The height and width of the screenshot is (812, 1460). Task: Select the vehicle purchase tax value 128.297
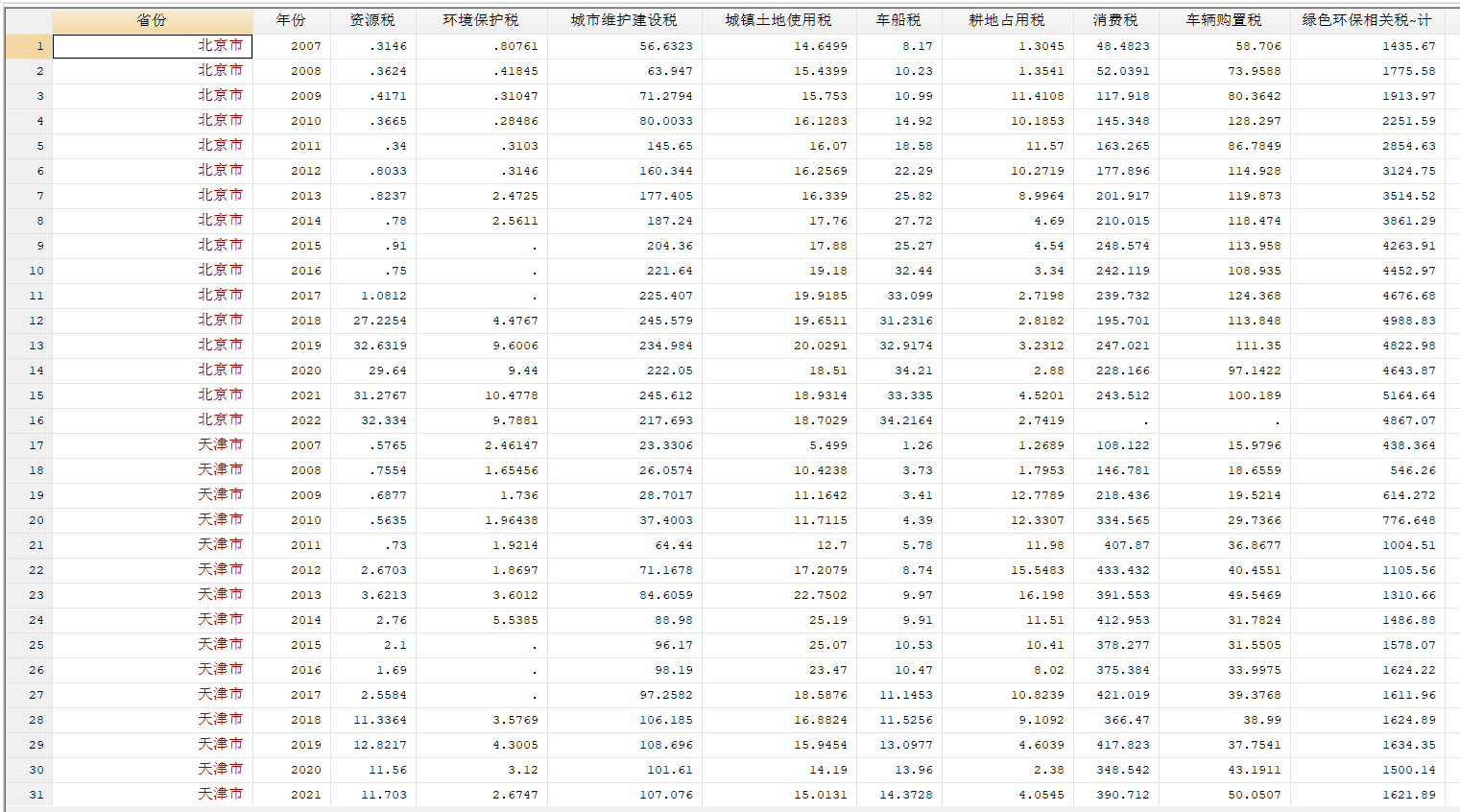pos(1224,121)
